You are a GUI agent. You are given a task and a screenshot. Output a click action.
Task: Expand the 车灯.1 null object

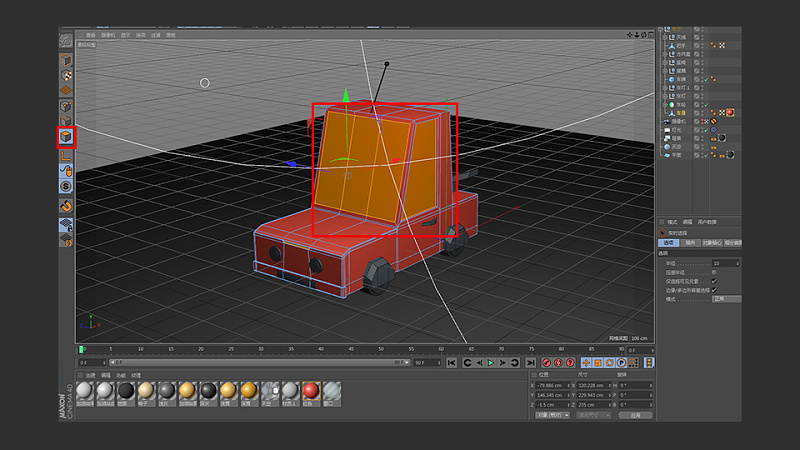pos(665,88)
